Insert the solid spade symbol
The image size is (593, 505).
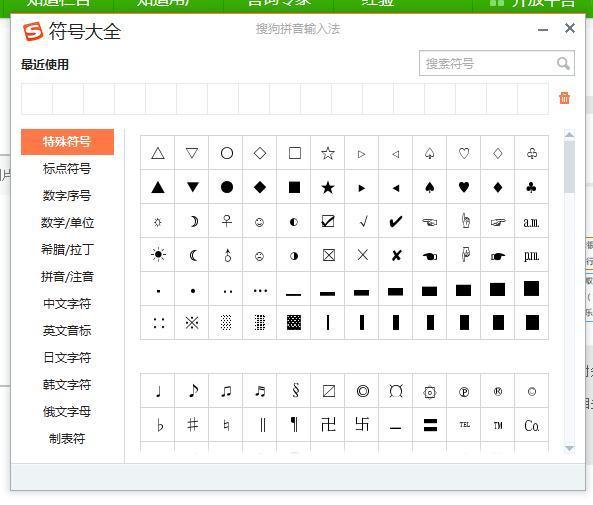tap(430, 187)
